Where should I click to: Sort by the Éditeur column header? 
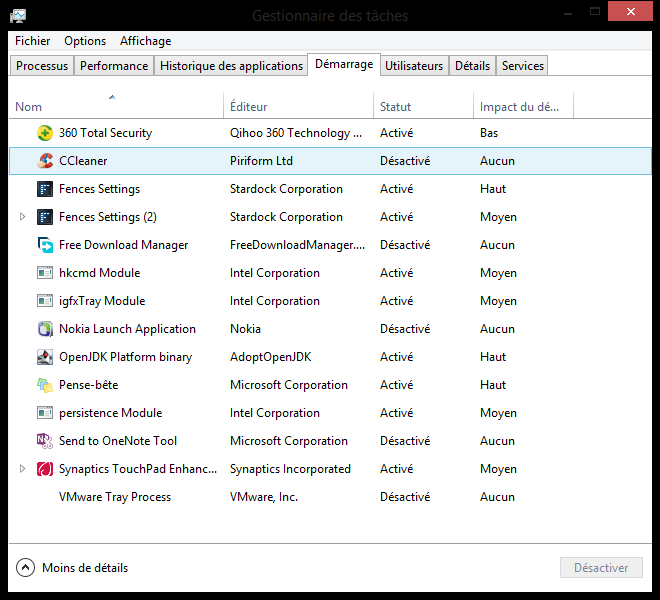298,106
